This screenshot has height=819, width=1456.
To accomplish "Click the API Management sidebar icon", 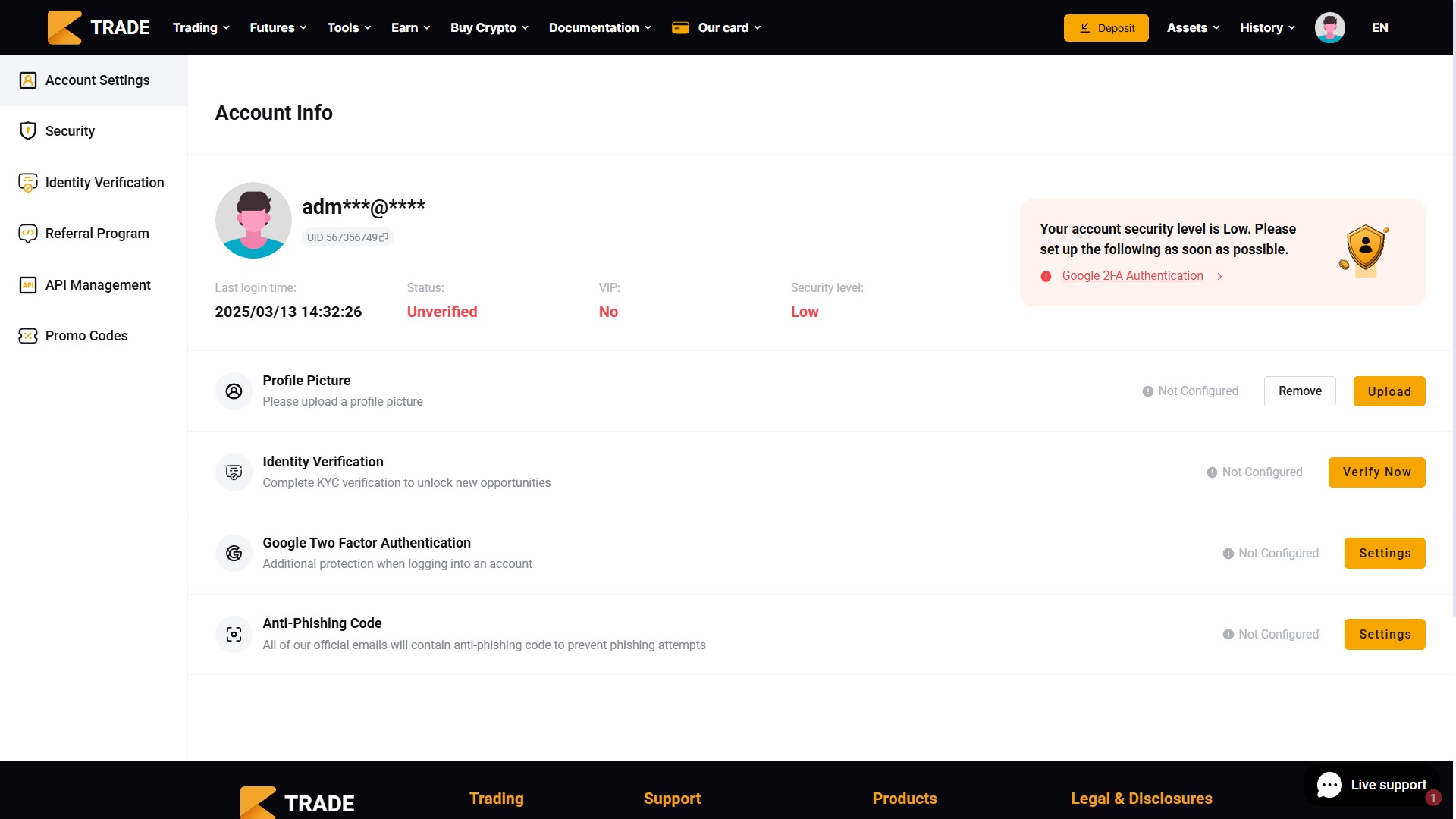I will (28, 285).
